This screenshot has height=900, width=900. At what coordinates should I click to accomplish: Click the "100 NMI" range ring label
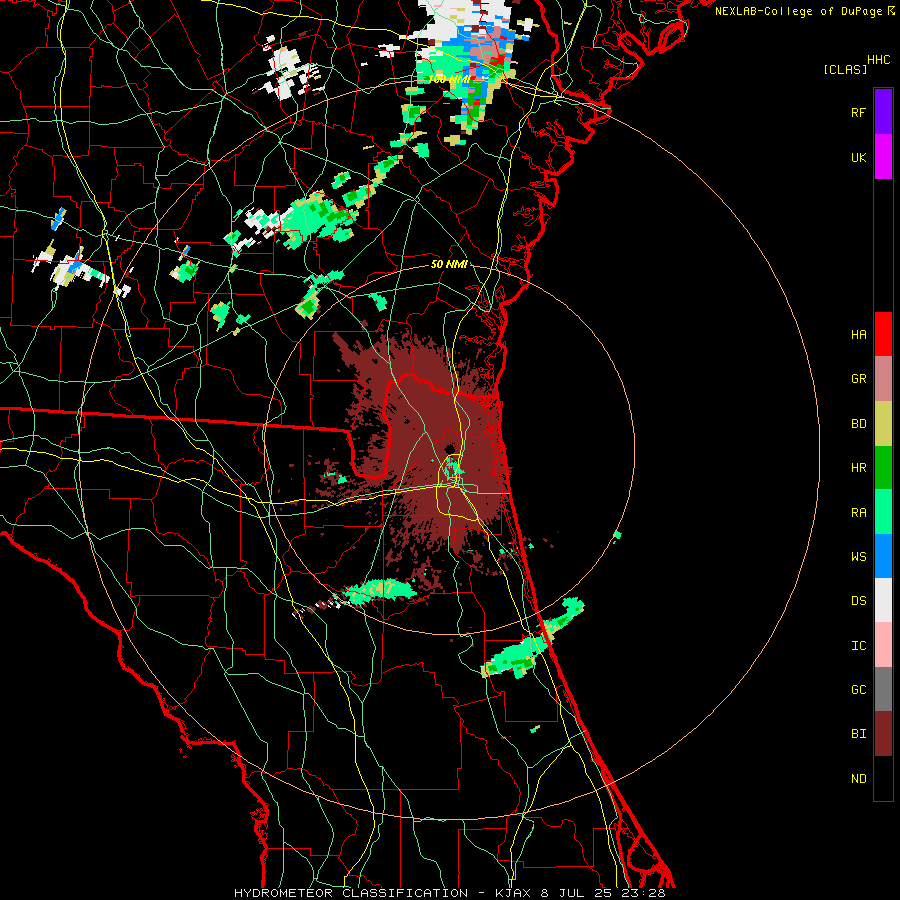point(449,79)
